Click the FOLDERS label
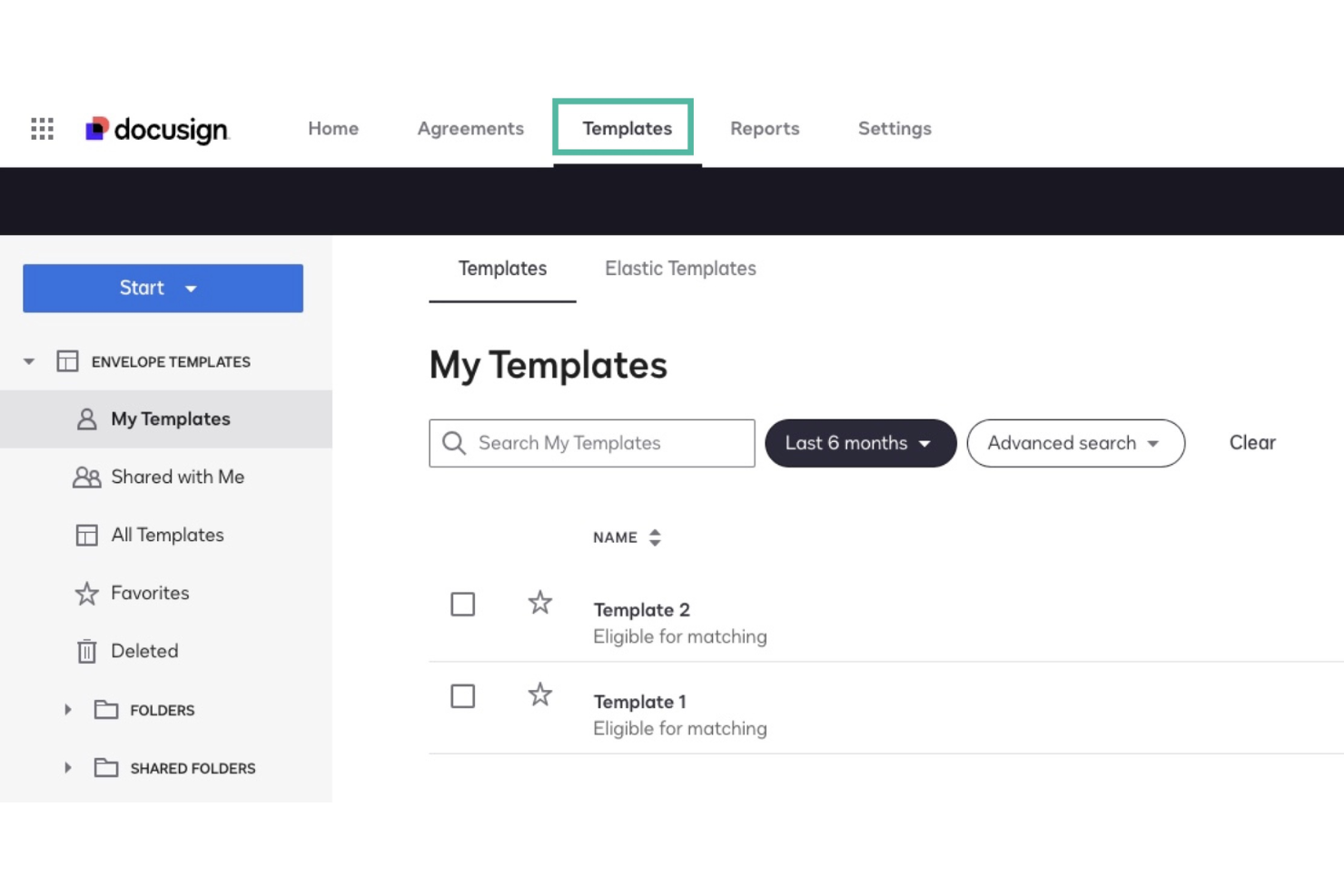 (163, 710)
